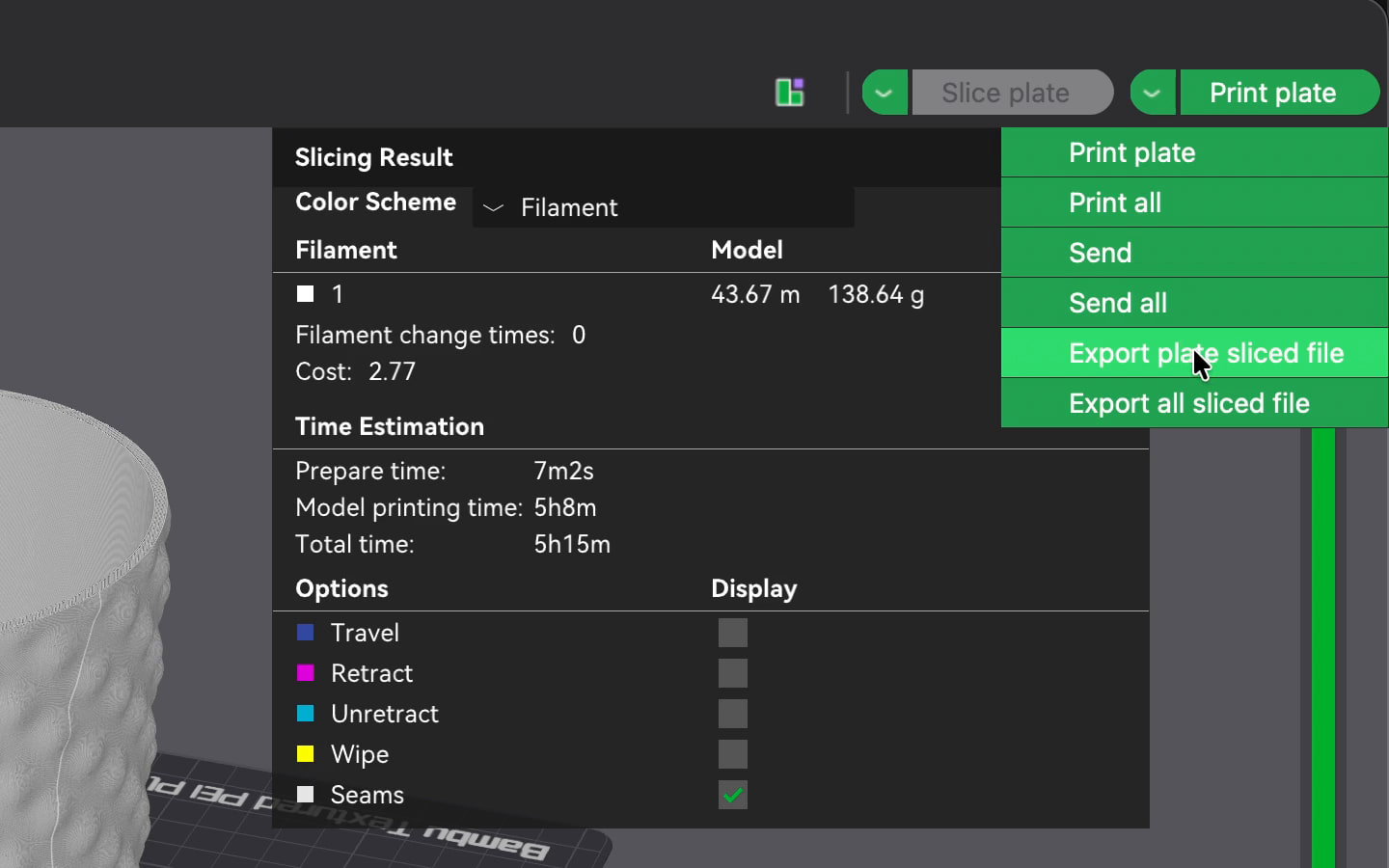Click the Cost value 2.77

point(392,371)
